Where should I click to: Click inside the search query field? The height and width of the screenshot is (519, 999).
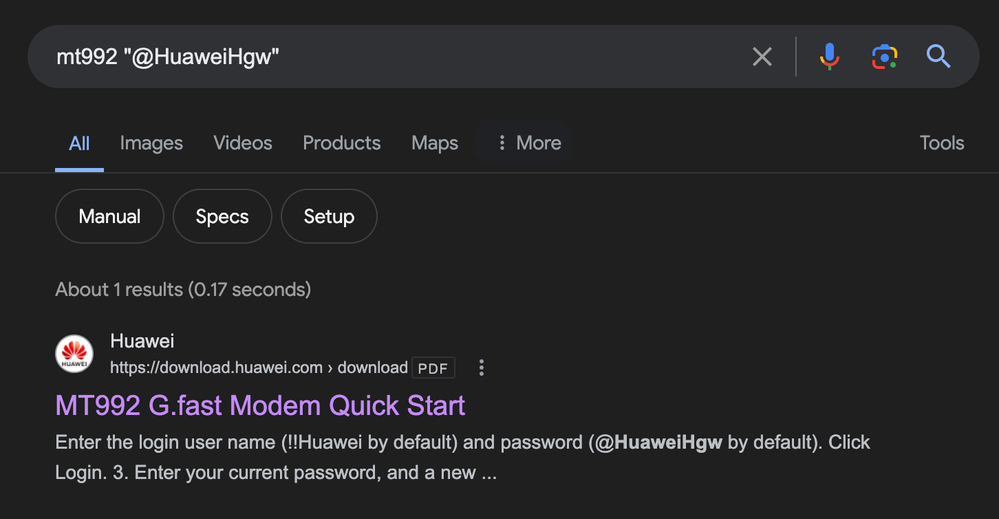click(x=400, y=57)
